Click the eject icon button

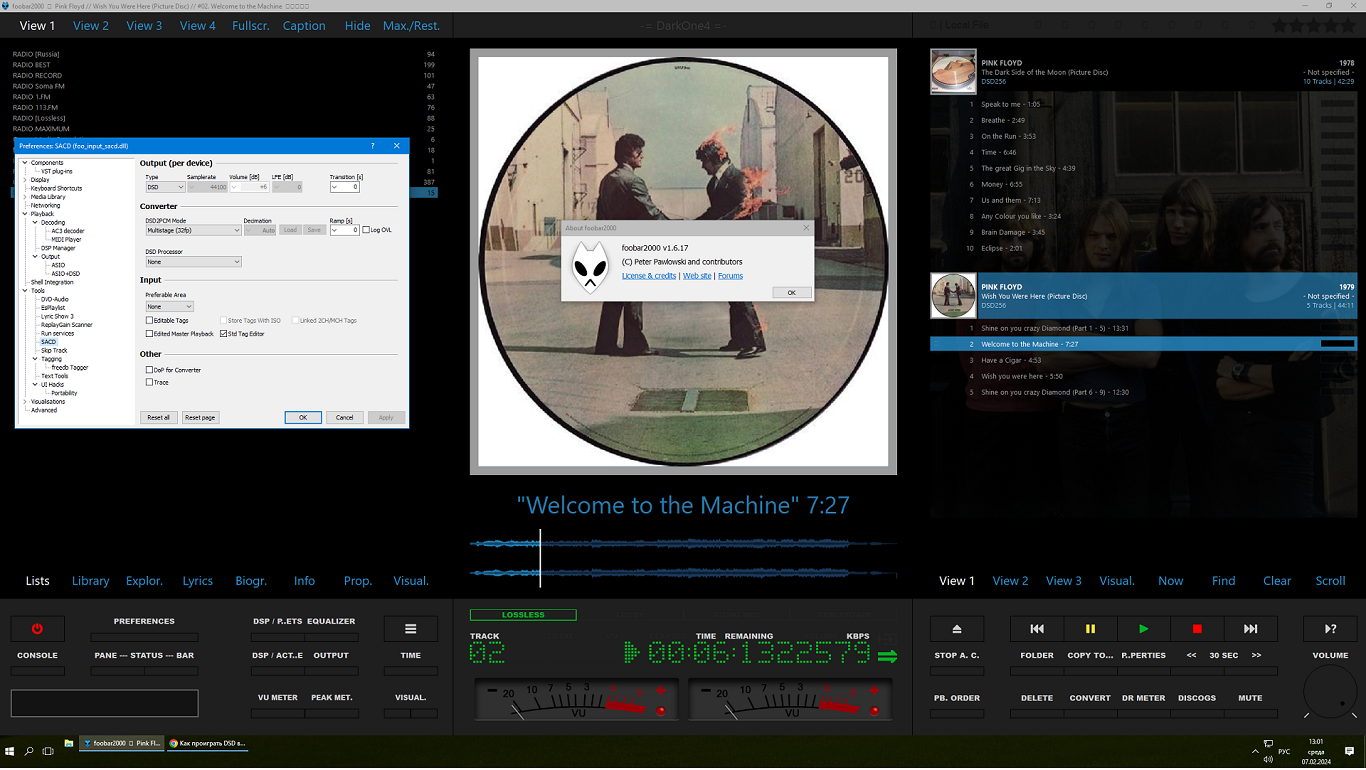pyautogui.click(x=957, y=629)
